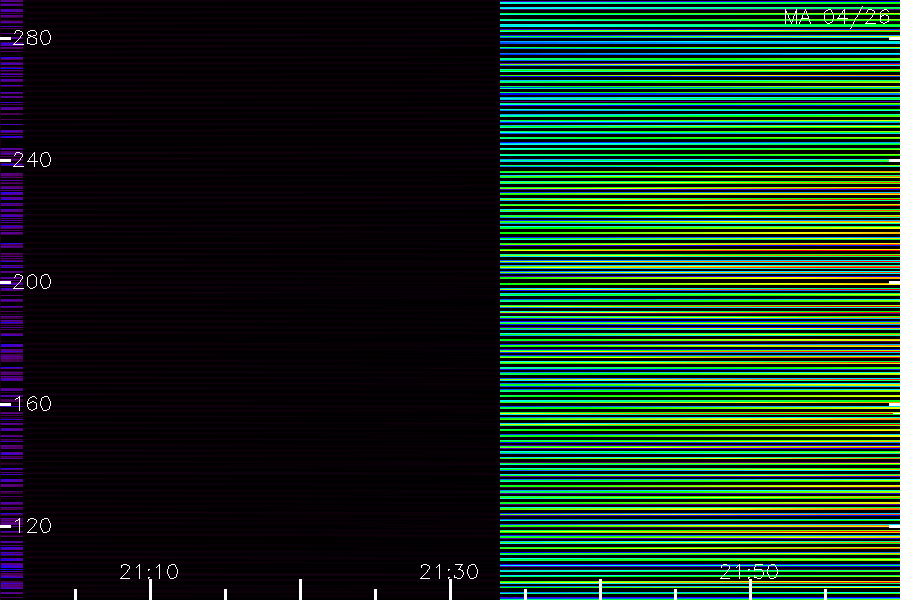900x600 pixels.
Task: Click the 21:10 time axis label
Action: pos(149,572)
